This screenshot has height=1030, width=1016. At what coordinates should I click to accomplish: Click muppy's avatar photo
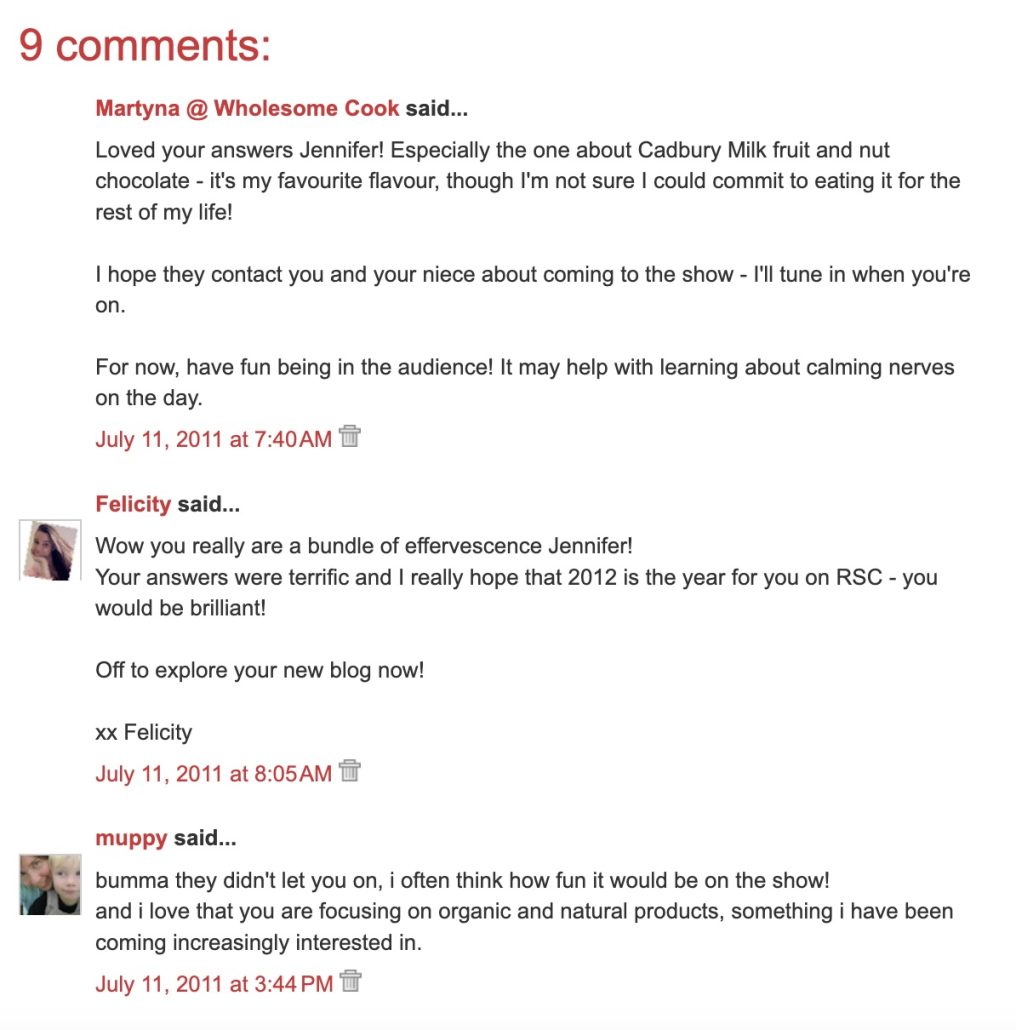point(50,884)
